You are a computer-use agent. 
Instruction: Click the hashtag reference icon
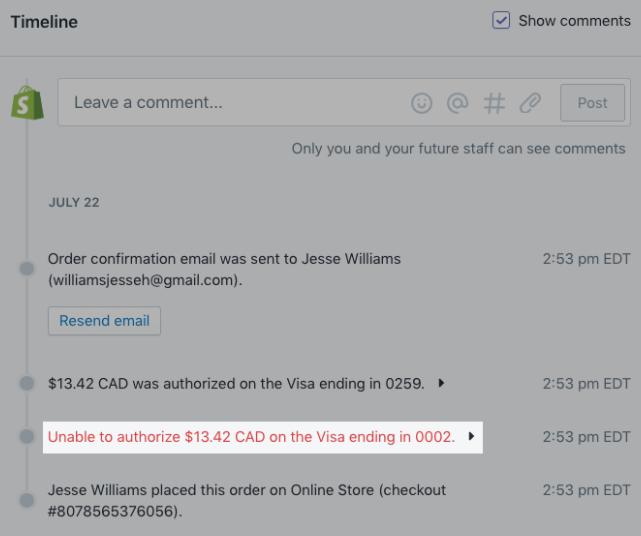494,103
